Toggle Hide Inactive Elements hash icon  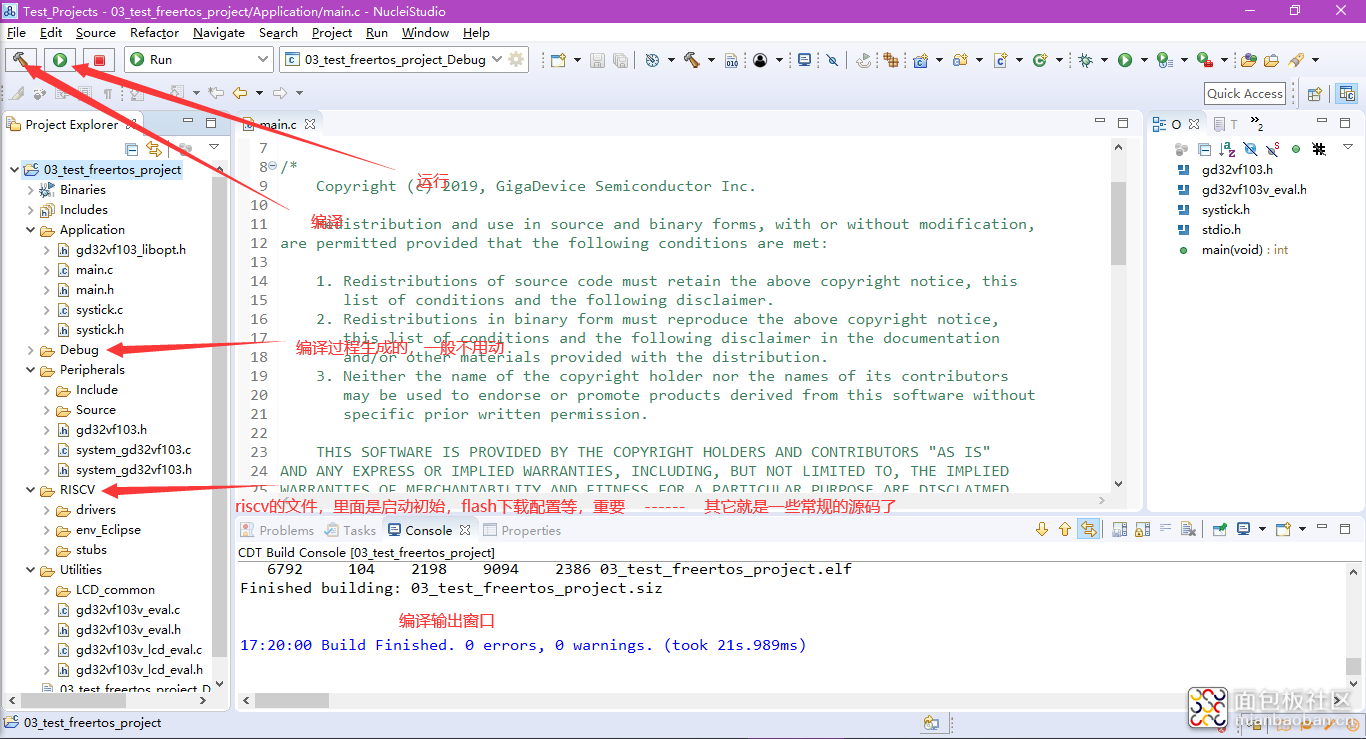(1319, 149)
